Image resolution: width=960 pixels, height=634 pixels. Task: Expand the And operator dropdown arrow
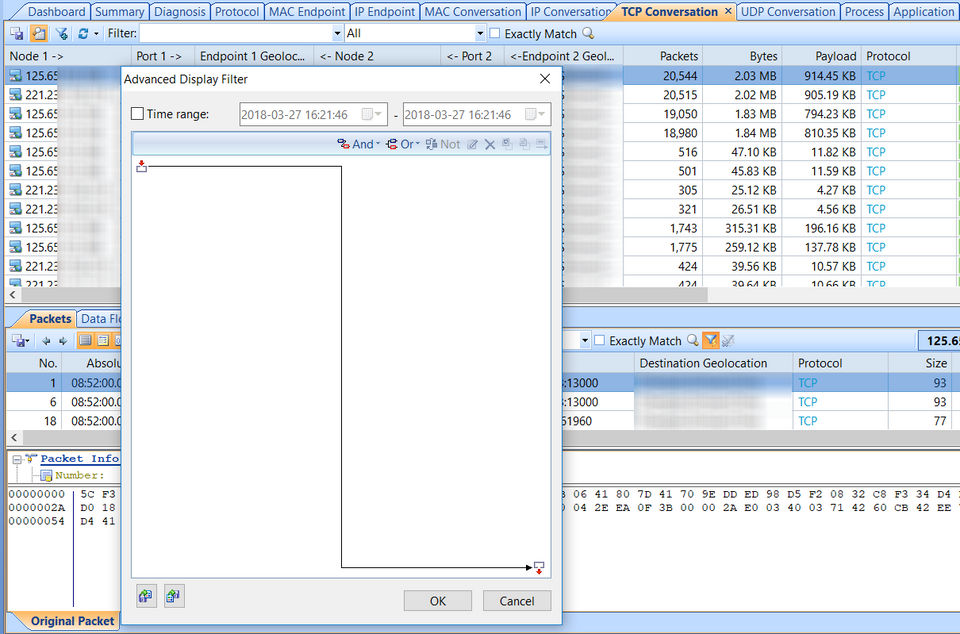(x=378, y=144)
